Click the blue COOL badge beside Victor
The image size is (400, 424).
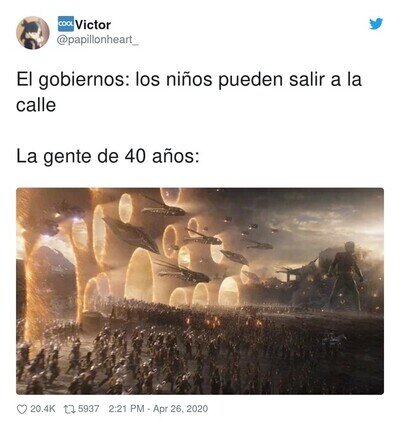pos(66,24)
